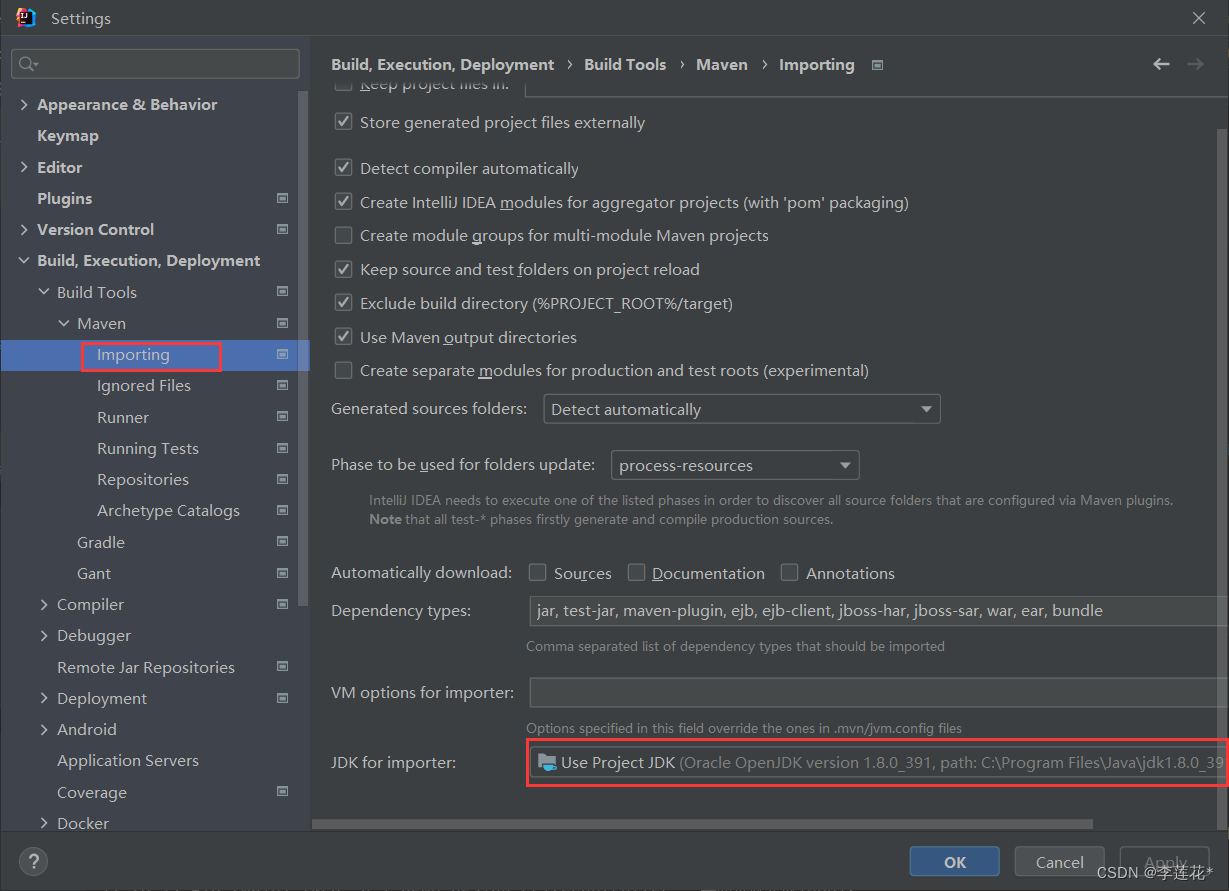Check the Sources automatic download box
The width and height of the screenshot is (1229, 891).
[x=537, y=573]
